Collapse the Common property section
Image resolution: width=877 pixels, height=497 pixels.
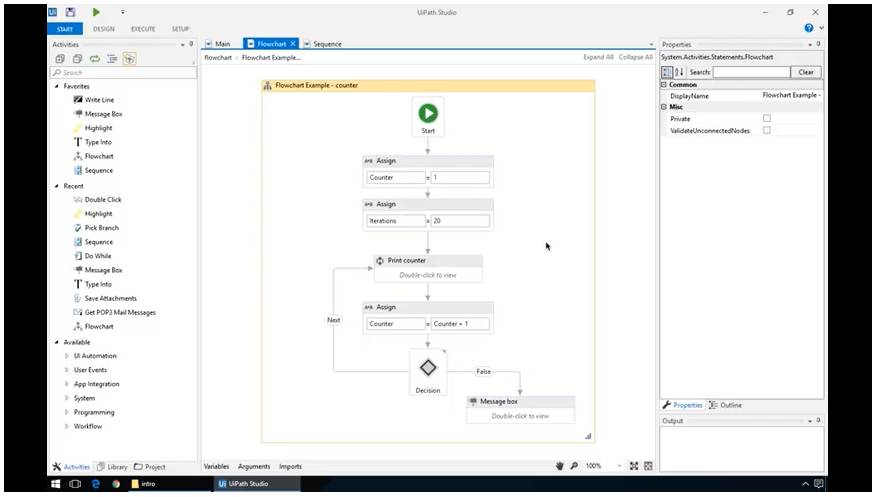(664, 85)
